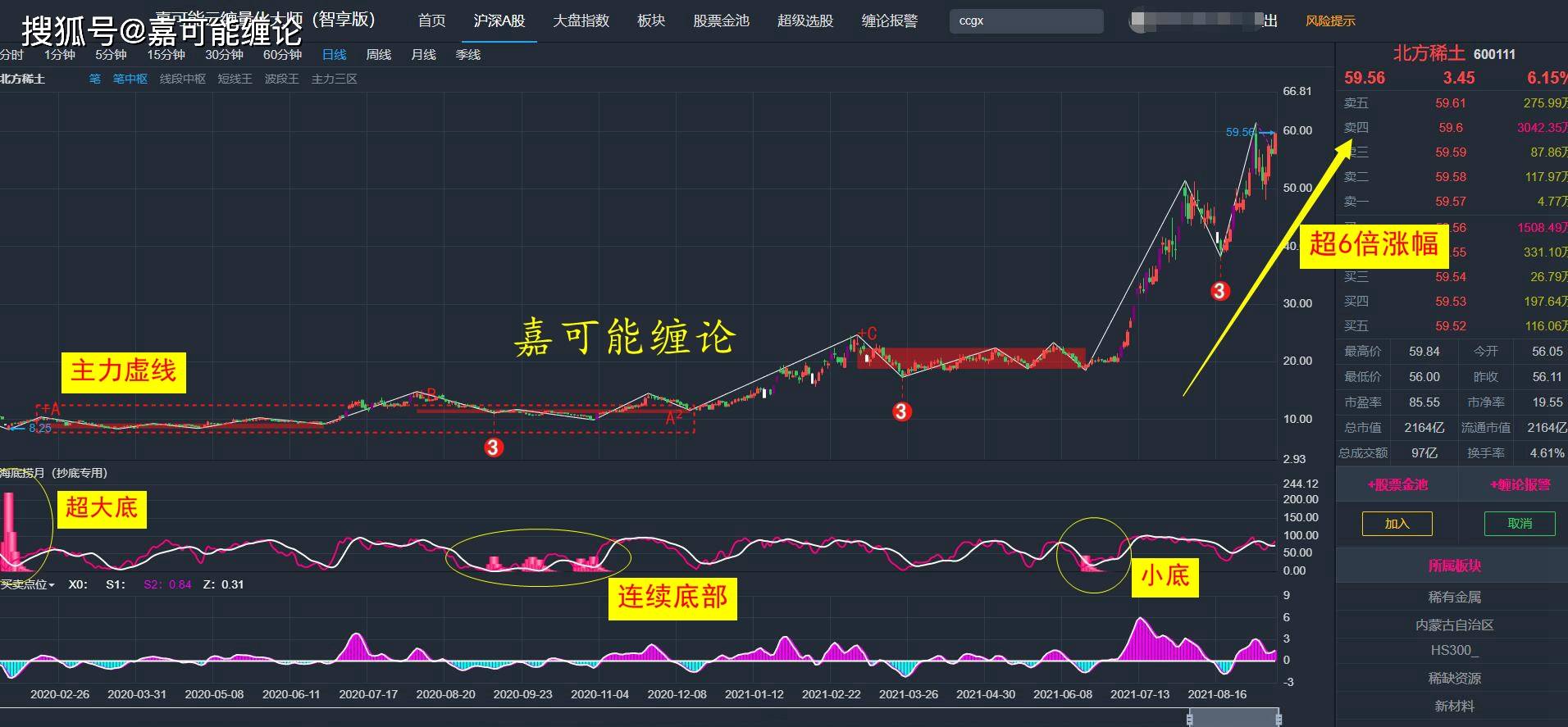Viewport: 1568px width, 727px height.
Task: Click the 加入 button
Action: tap(1397, 524)
